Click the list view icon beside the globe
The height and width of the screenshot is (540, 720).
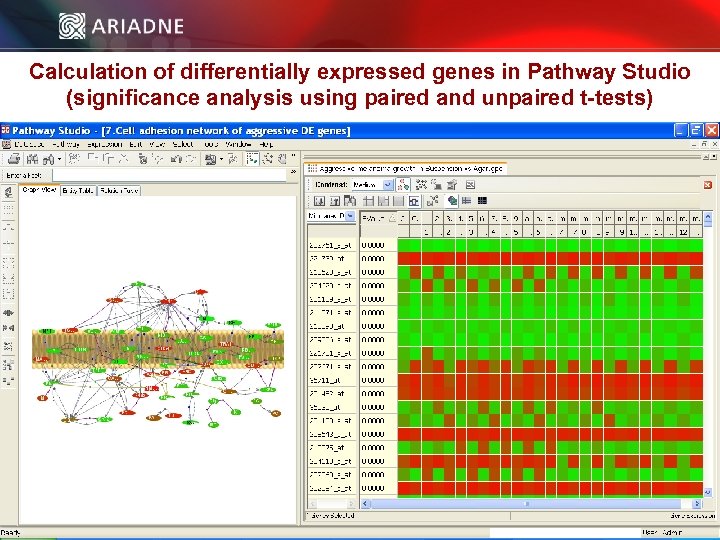467,201
